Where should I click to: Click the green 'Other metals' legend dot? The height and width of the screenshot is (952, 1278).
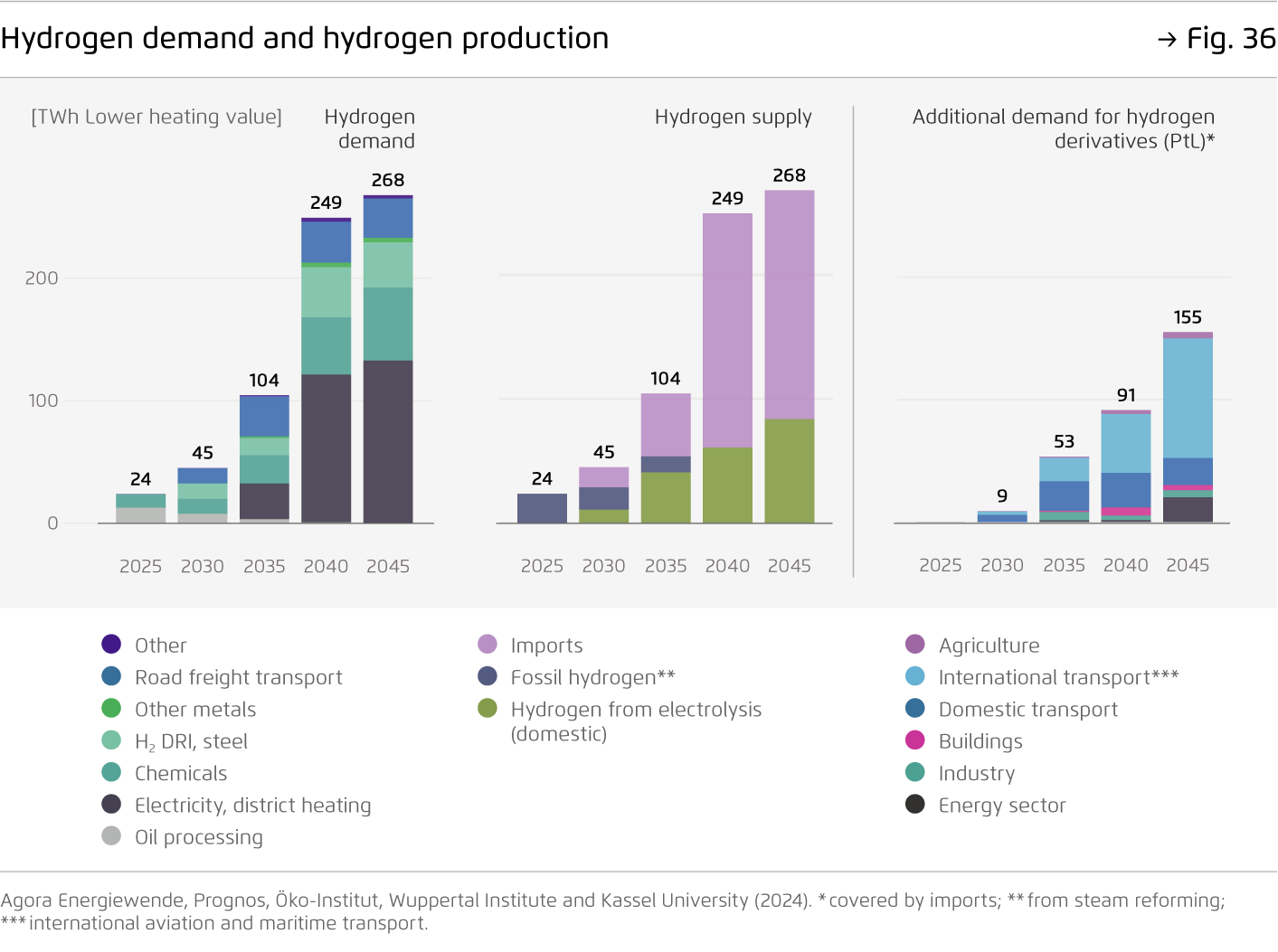tap(111, 708)
